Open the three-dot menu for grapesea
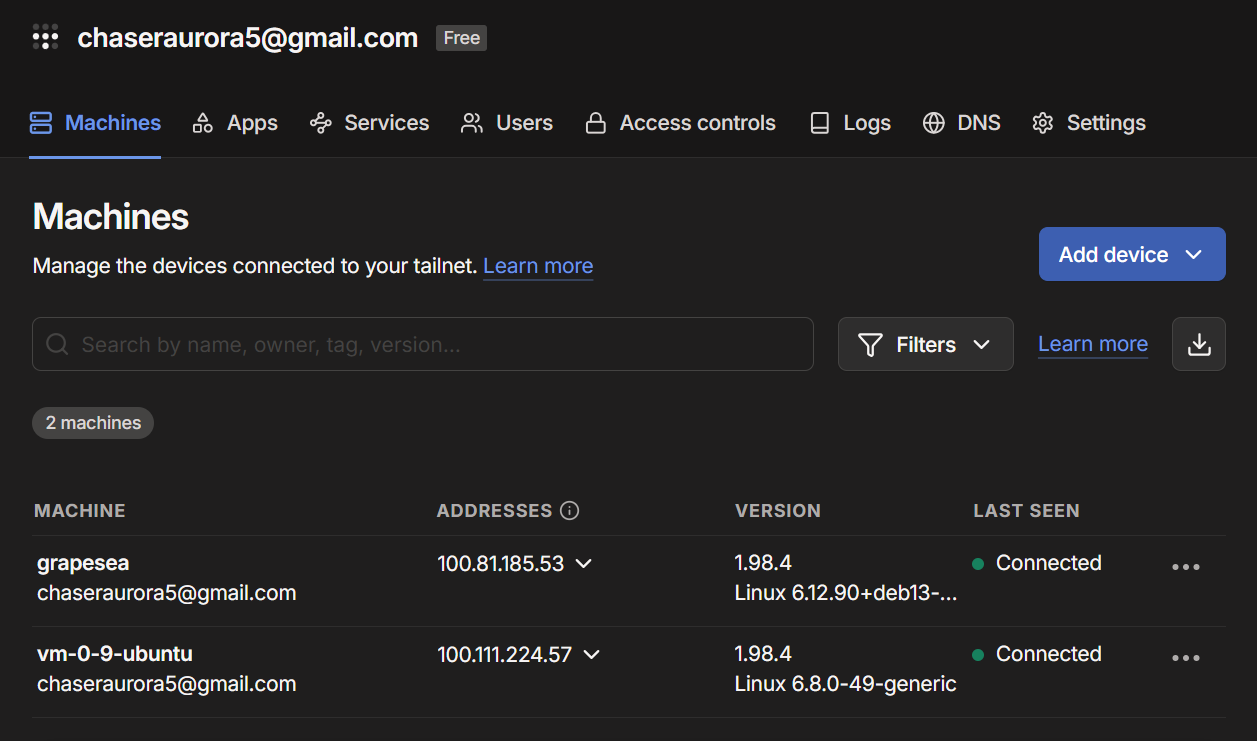This screenshot has width=1257, height=741. click(x=1186, y=567)
